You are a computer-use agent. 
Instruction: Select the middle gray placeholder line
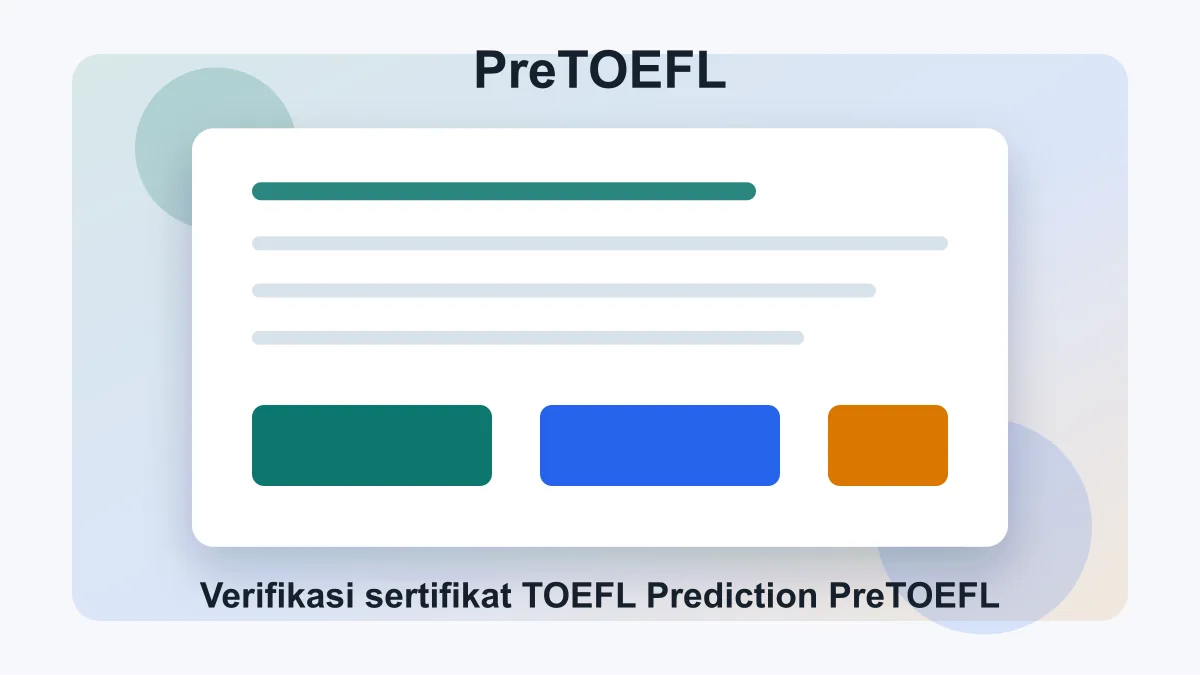563,291
